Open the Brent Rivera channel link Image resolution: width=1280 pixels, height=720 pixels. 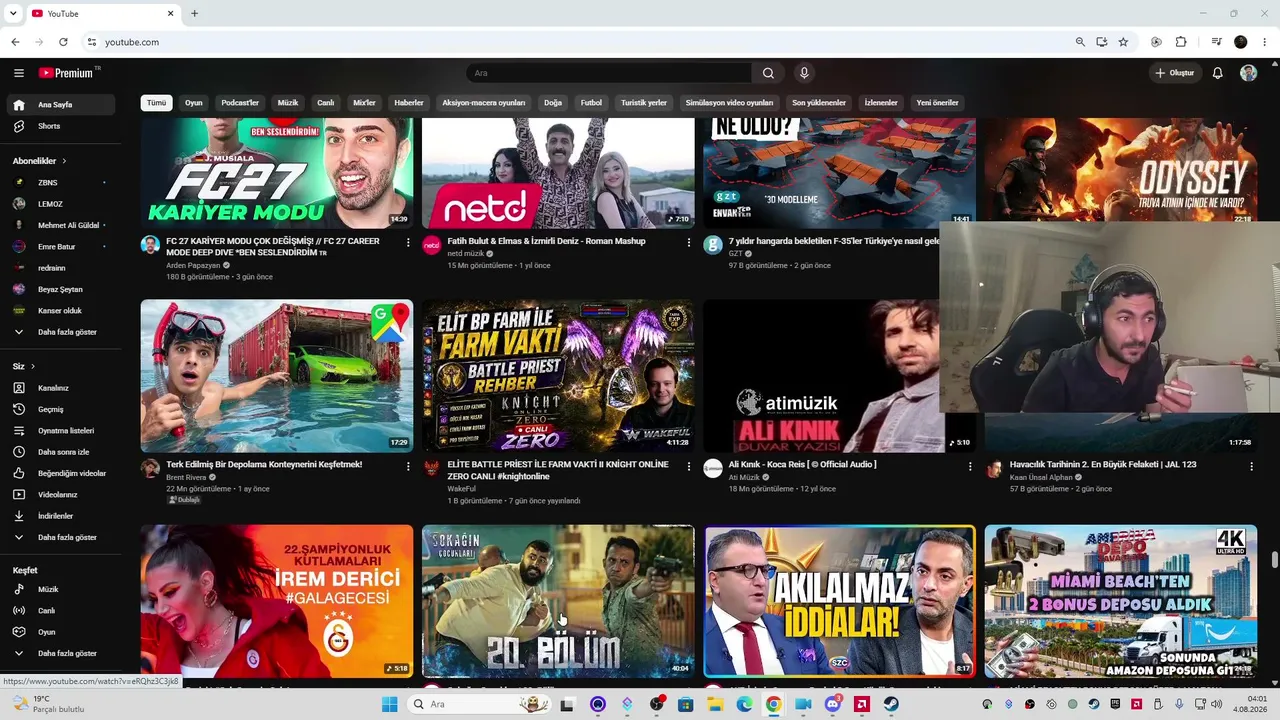(x=186, y=478)
